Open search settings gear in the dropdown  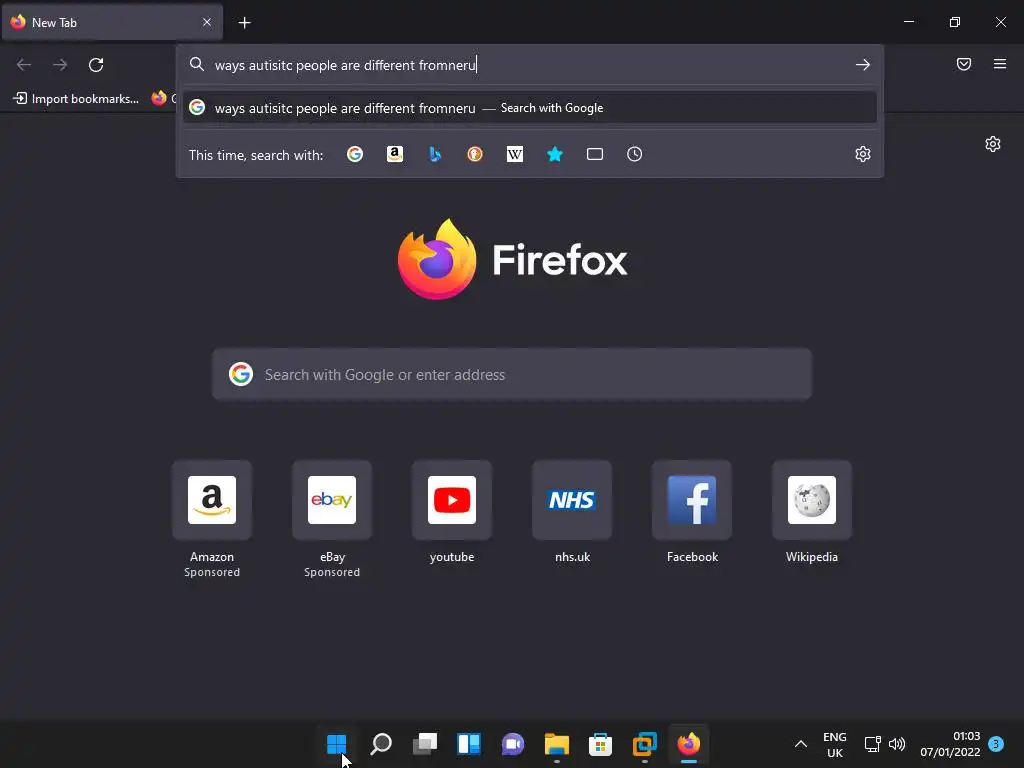pyautogui.click(x=863, y=154)
